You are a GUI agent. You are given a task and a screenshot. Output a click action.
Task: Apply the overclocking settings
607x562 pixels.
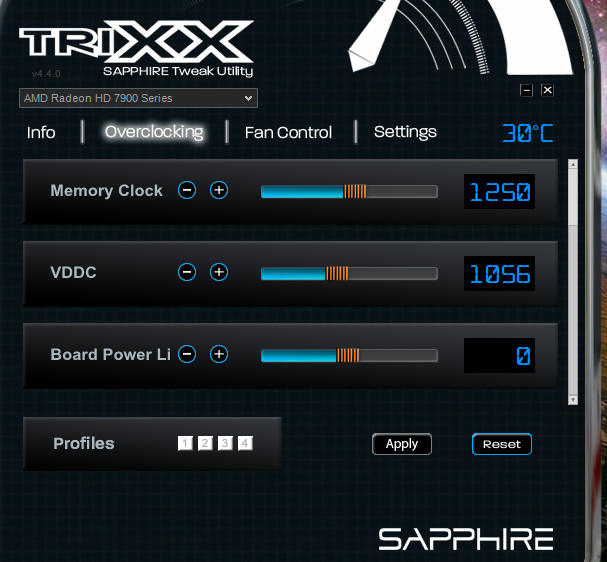pos(402,444)
